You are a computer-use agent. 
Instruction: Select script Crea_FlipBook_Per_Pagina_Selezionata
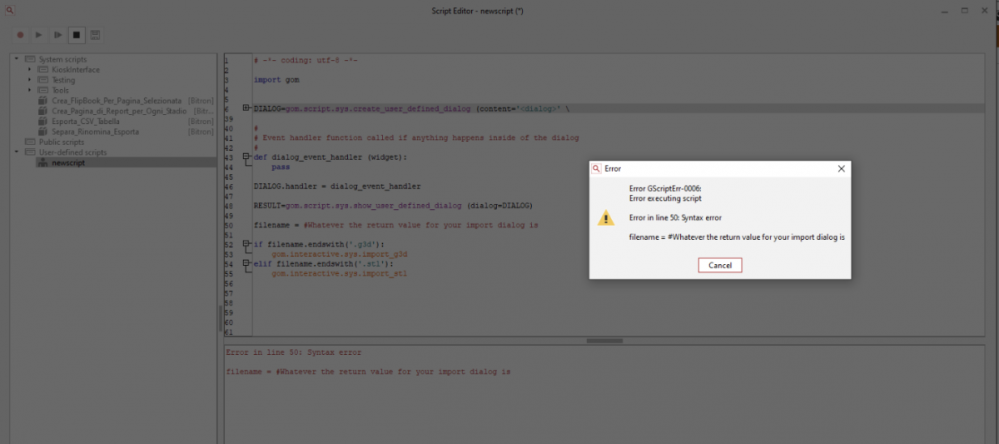tap(117, 101)
